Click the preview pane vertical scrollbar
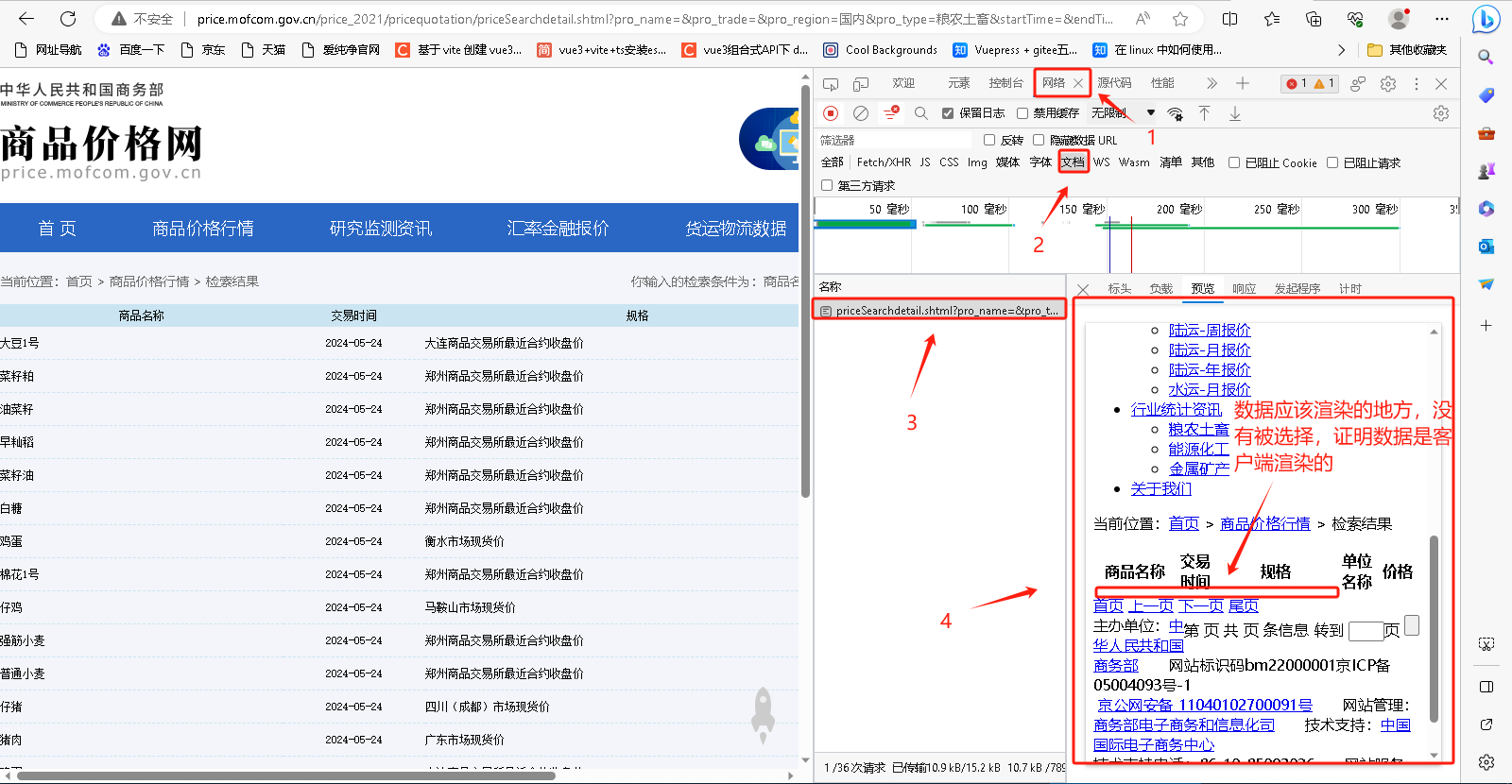Screen dimensions: 1512x784 [1434, 629]
